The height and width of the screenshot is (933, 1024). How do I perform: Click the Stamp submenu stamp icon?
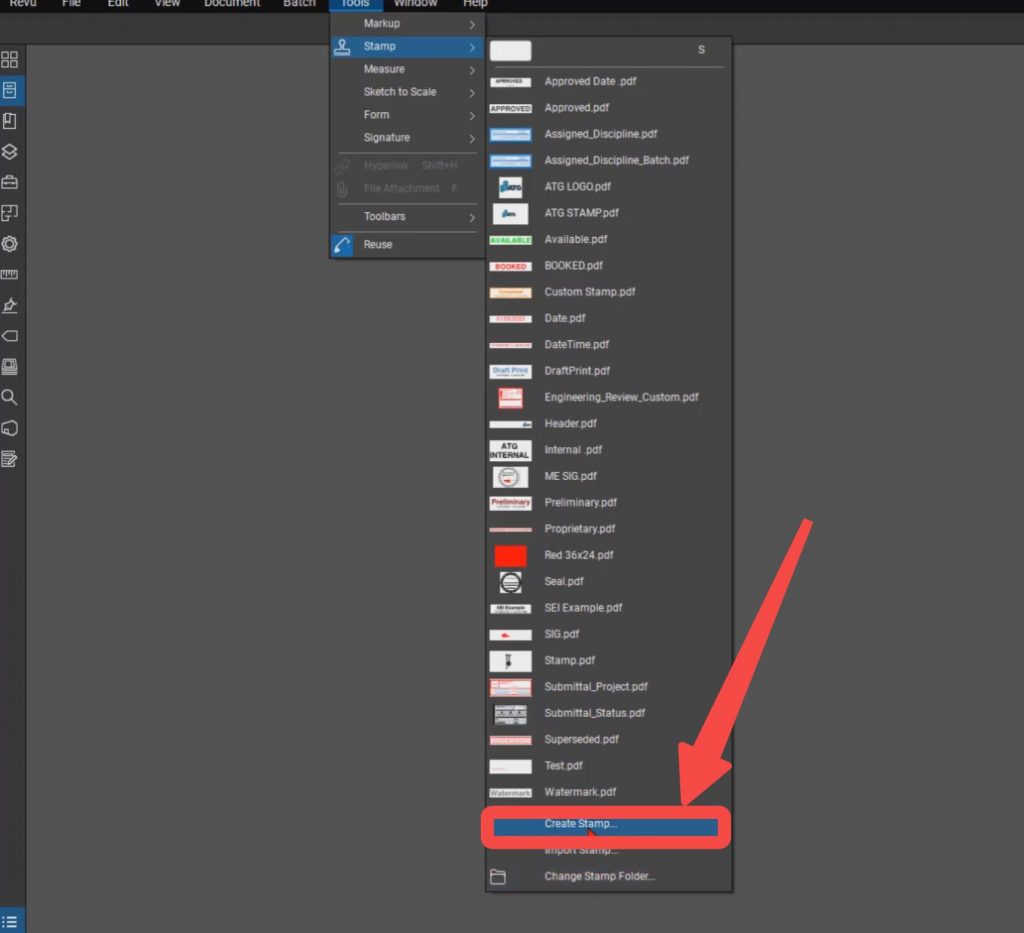click(341, 45)
